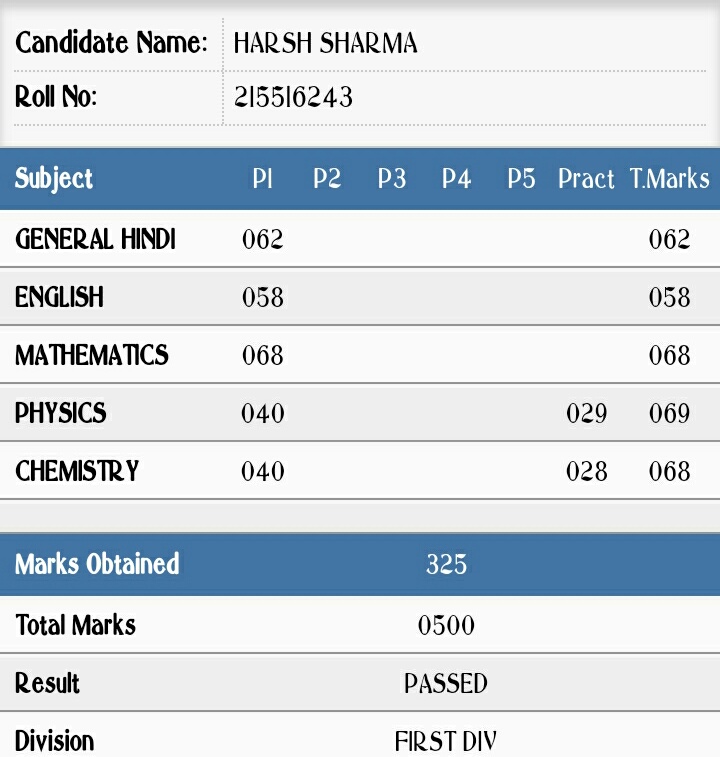This screenshot has width=720, height=757.
Task: Click Physics total marks 069
Action: pos(669,413)
